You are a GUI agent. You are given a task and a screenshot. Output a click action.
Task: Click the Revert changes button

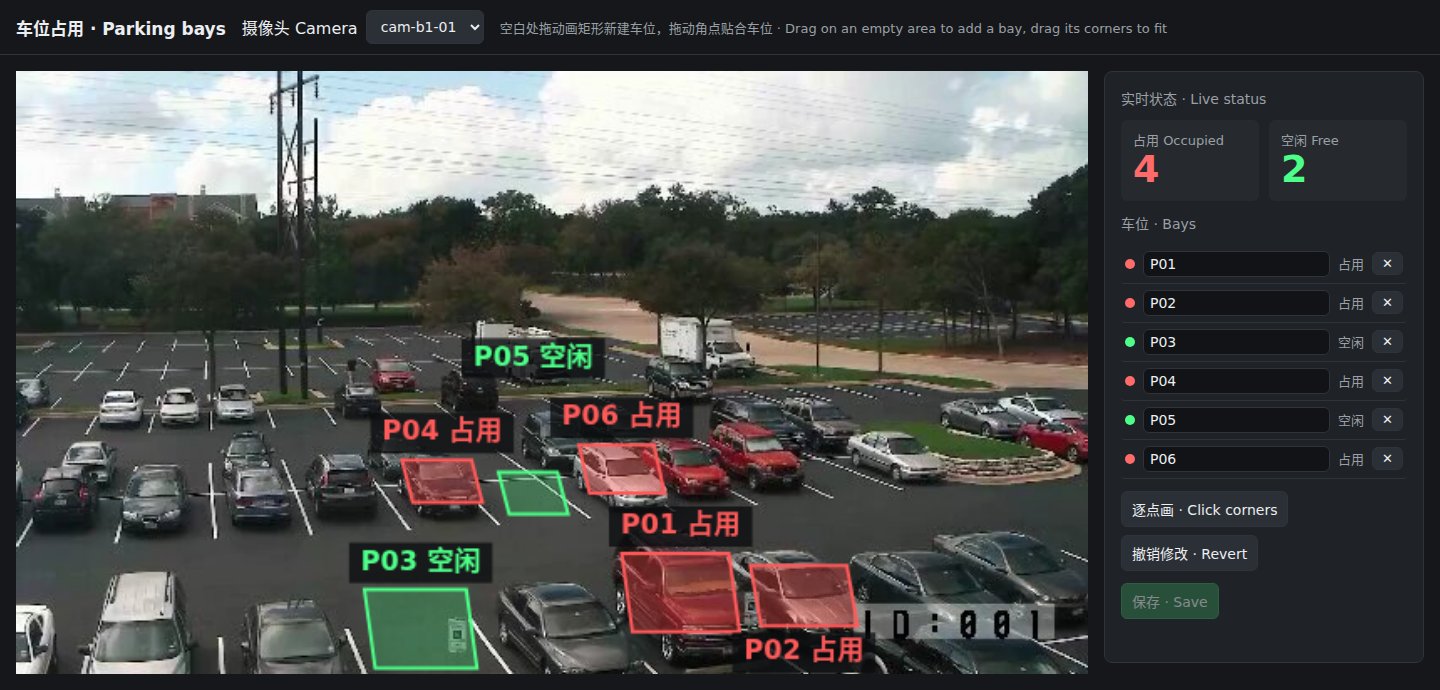point(1189,553)
